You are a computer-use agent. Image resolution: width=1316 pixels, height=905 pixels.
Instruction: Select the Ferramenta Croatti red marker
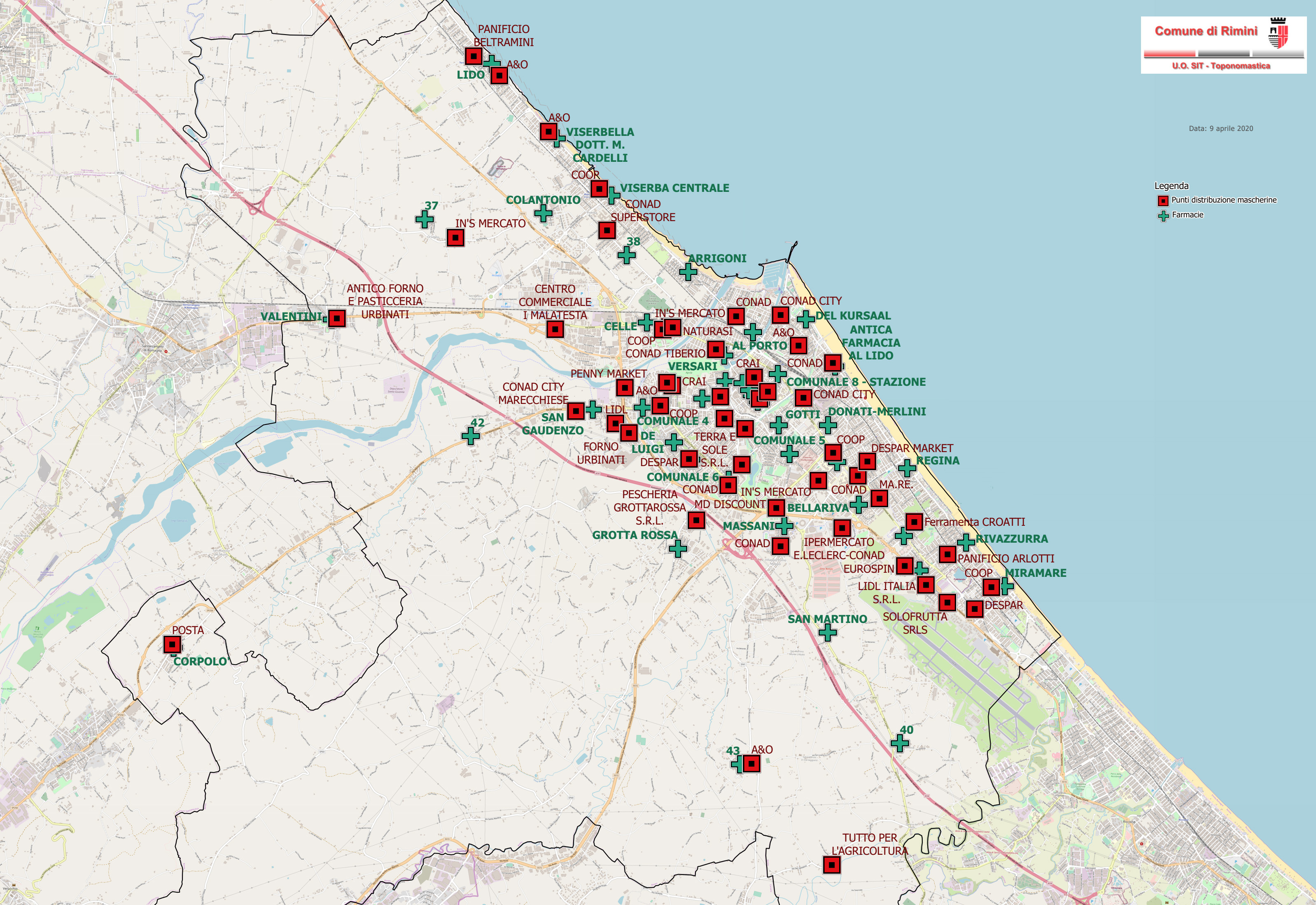click(914, 522)
